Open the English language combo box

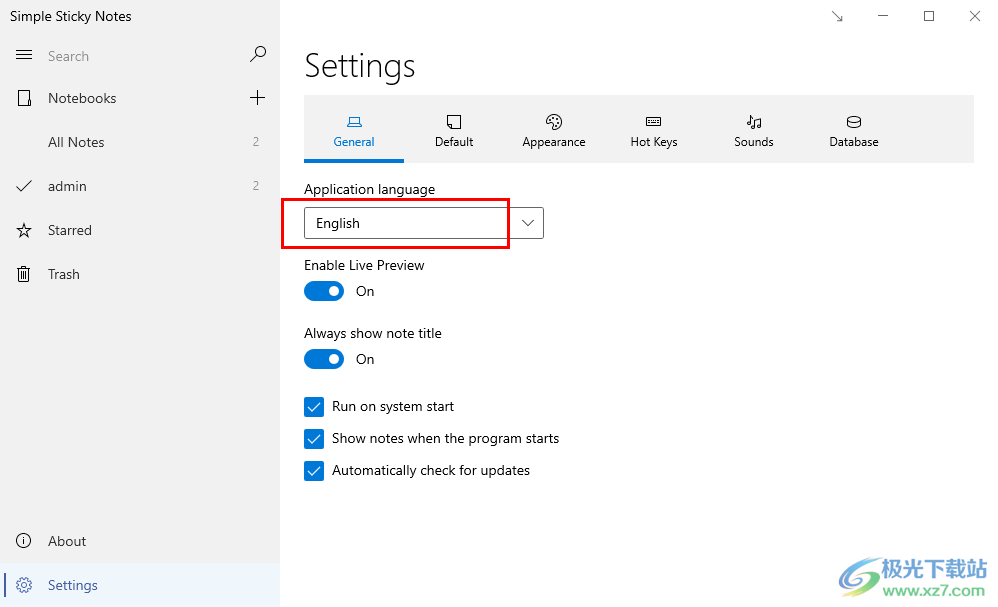424,223
